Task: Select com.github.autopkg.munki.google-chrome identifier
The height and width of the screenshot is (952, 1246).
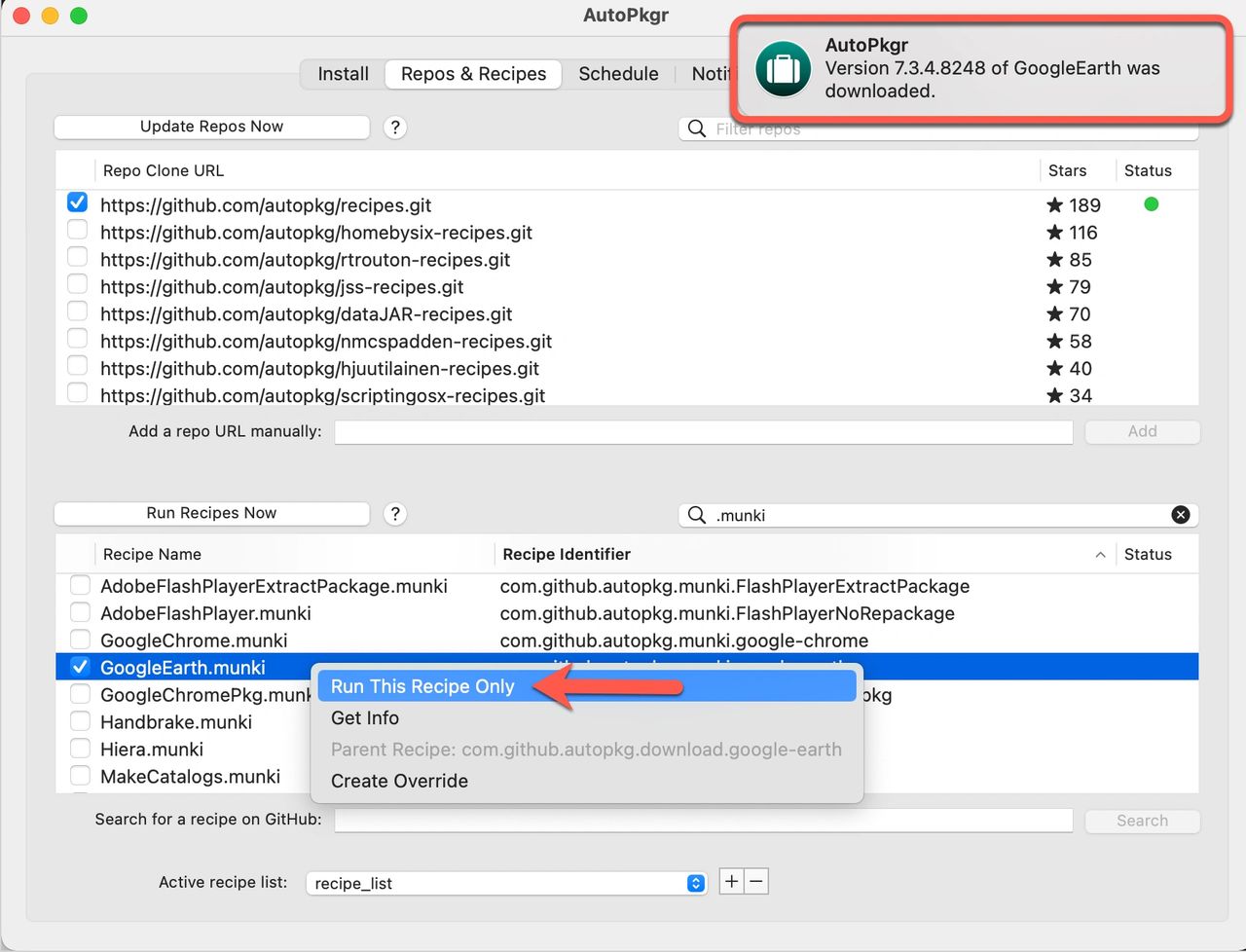Action: [684, 641]
